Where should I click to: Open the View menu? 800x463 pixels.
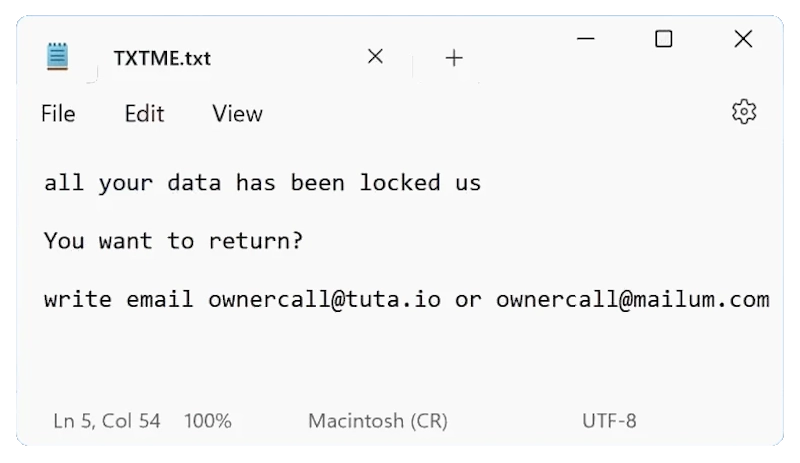(237, 114)
